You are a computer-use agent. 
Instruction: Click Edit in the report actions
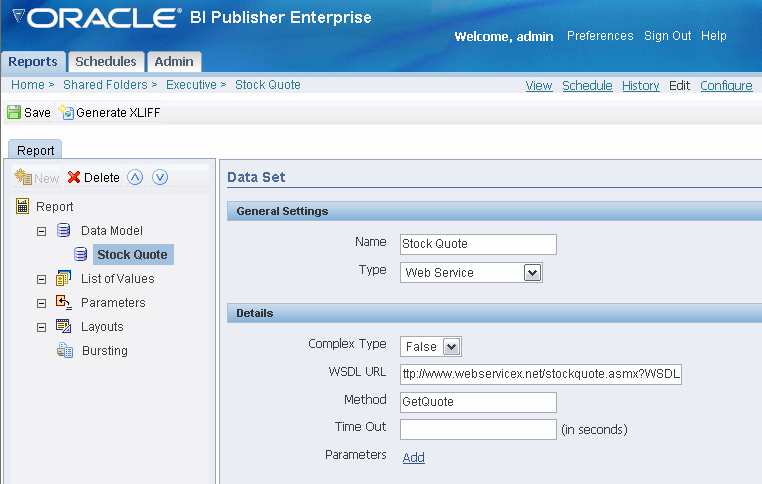pos(679,86)
